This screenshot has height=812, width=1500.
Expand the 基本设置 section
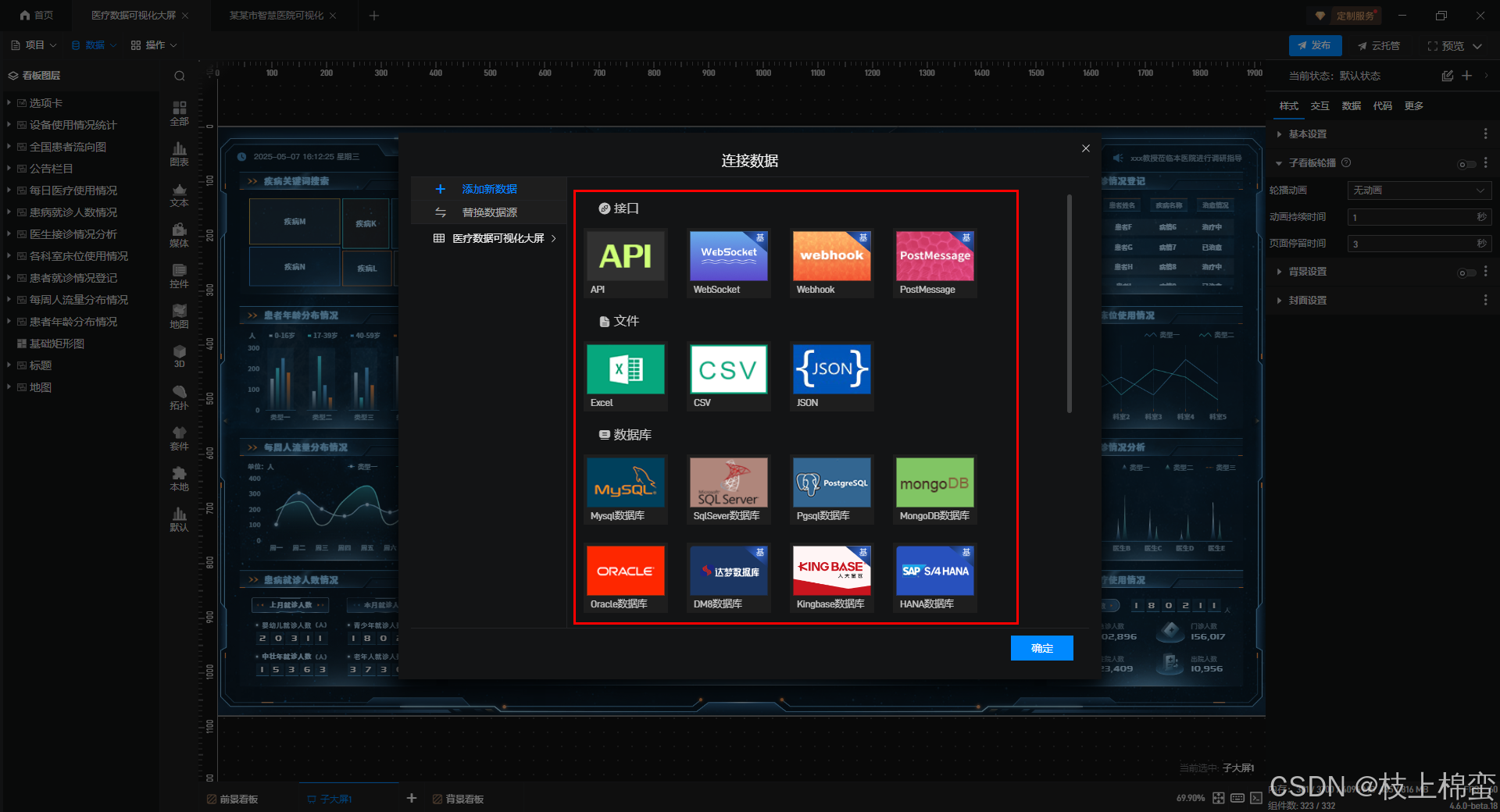(x=1280, y=134)
